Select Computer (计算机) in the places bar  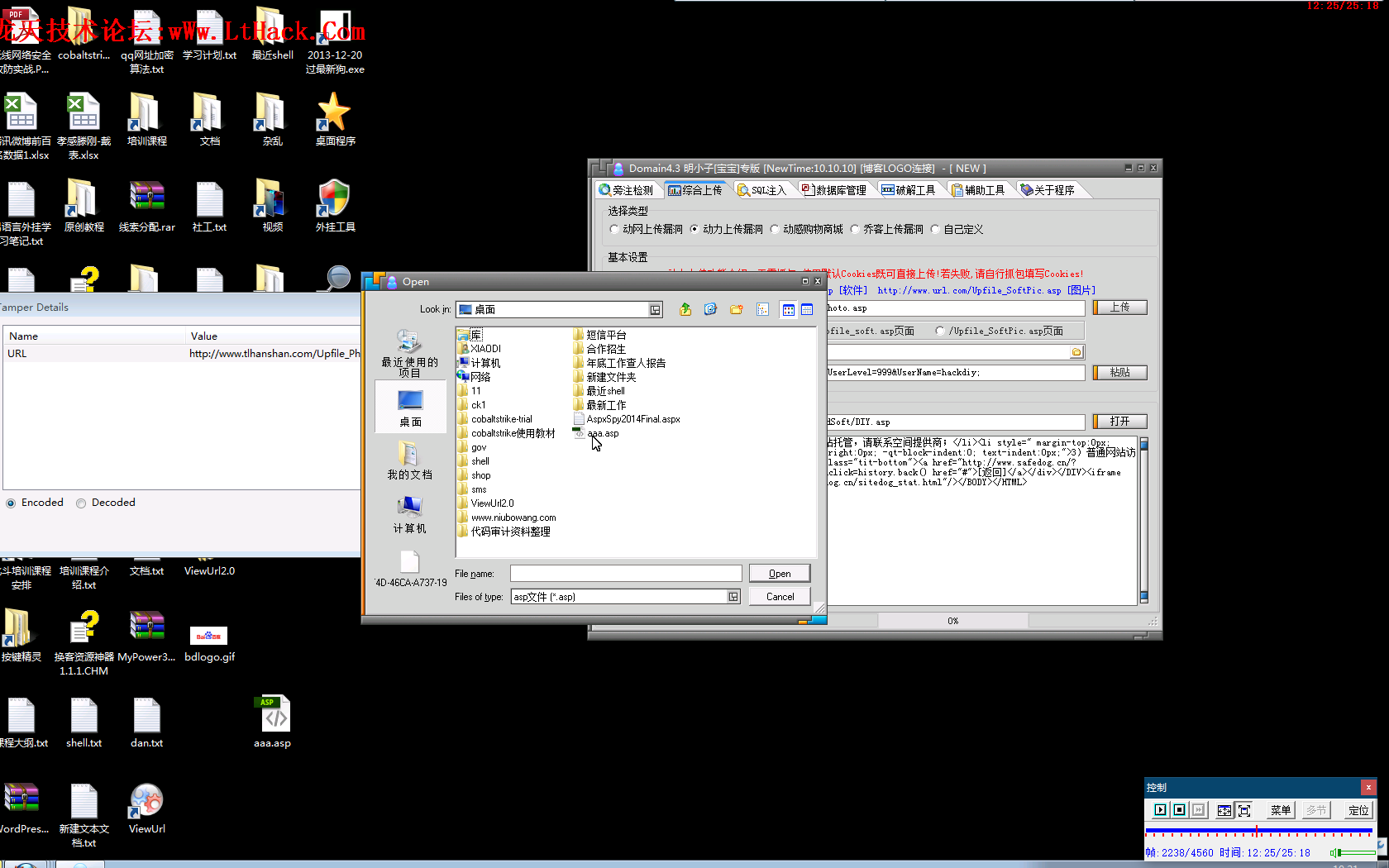pos(410,514)
